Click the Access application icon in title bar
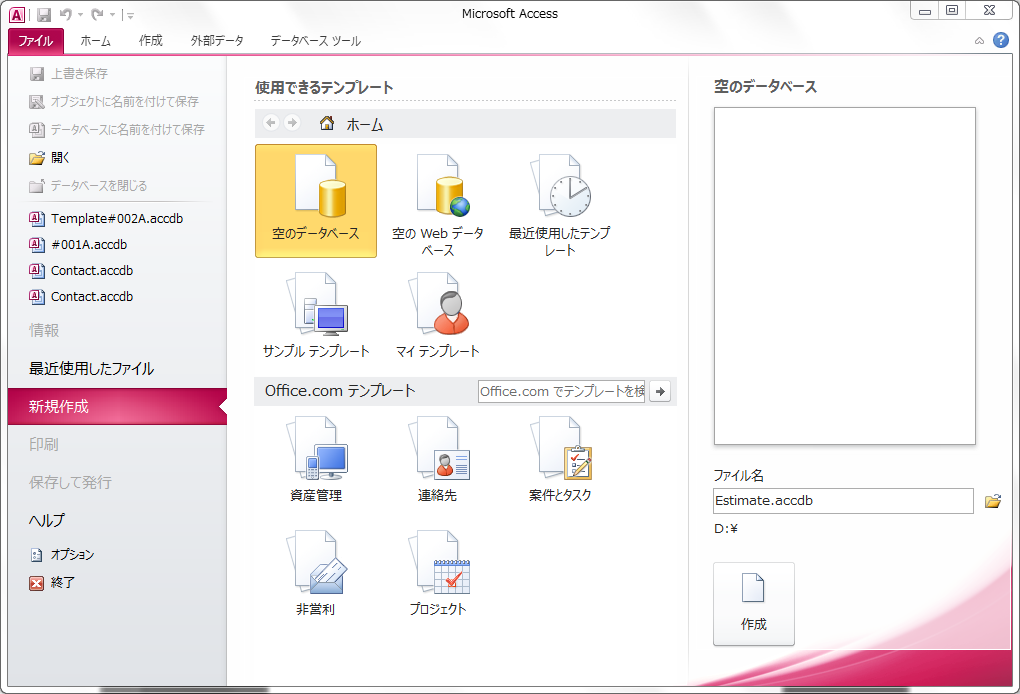Screen dimensions: 1020x694 tap(17, 14)
